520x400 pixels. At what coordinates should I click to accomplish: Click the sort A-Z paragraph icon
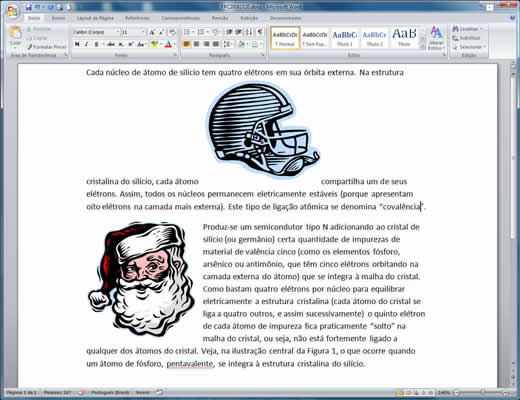point(249,32)
